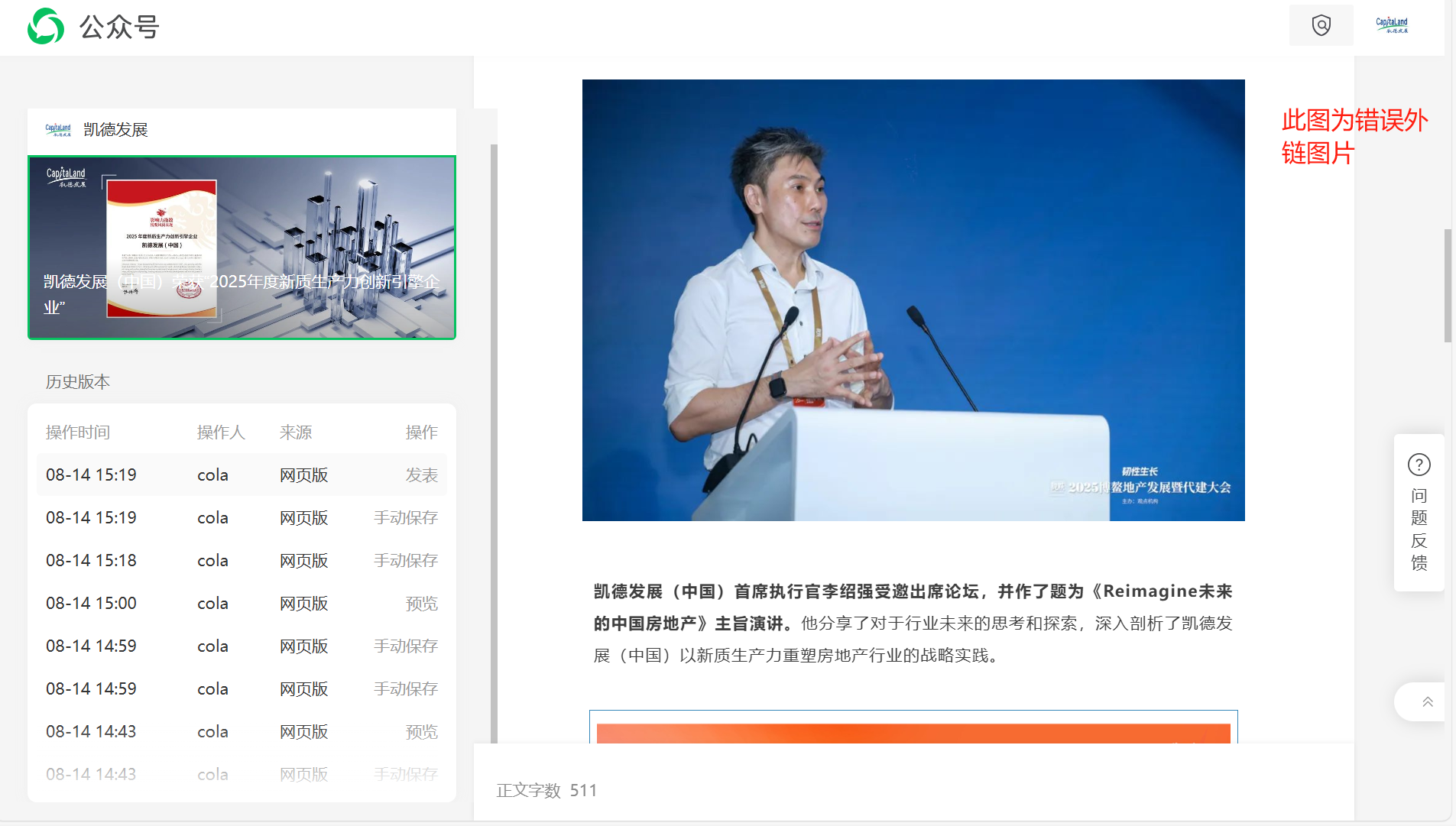Open the shield security icon in header

[x=1321, y=25]
